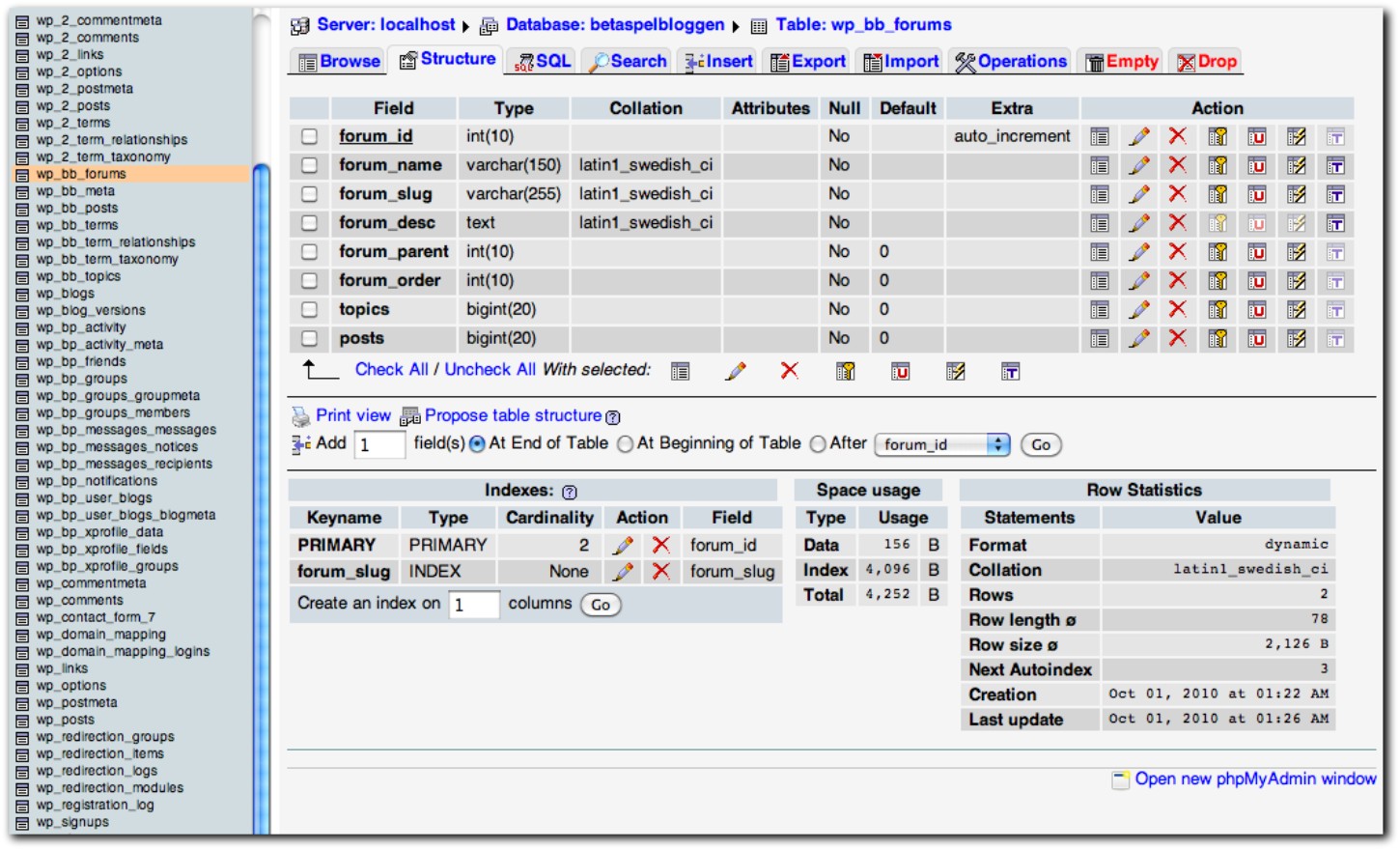The width and height of the screenshot is (1400, 850).
Task: Add unique index icon for forum_parent row
Action: point(1257,253)
